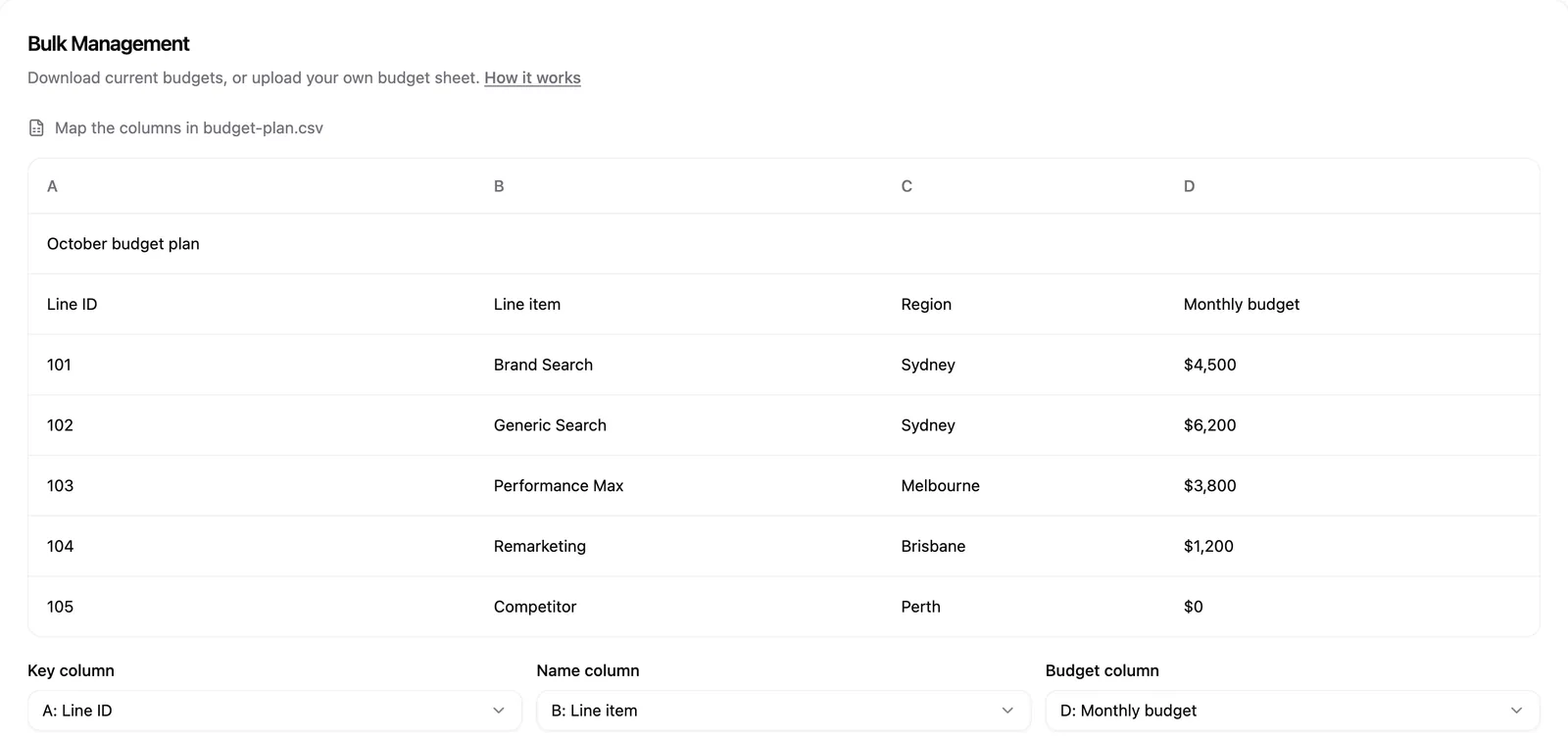Click the Bulk Management heading

pyautogui.click(x=109, y=44)
